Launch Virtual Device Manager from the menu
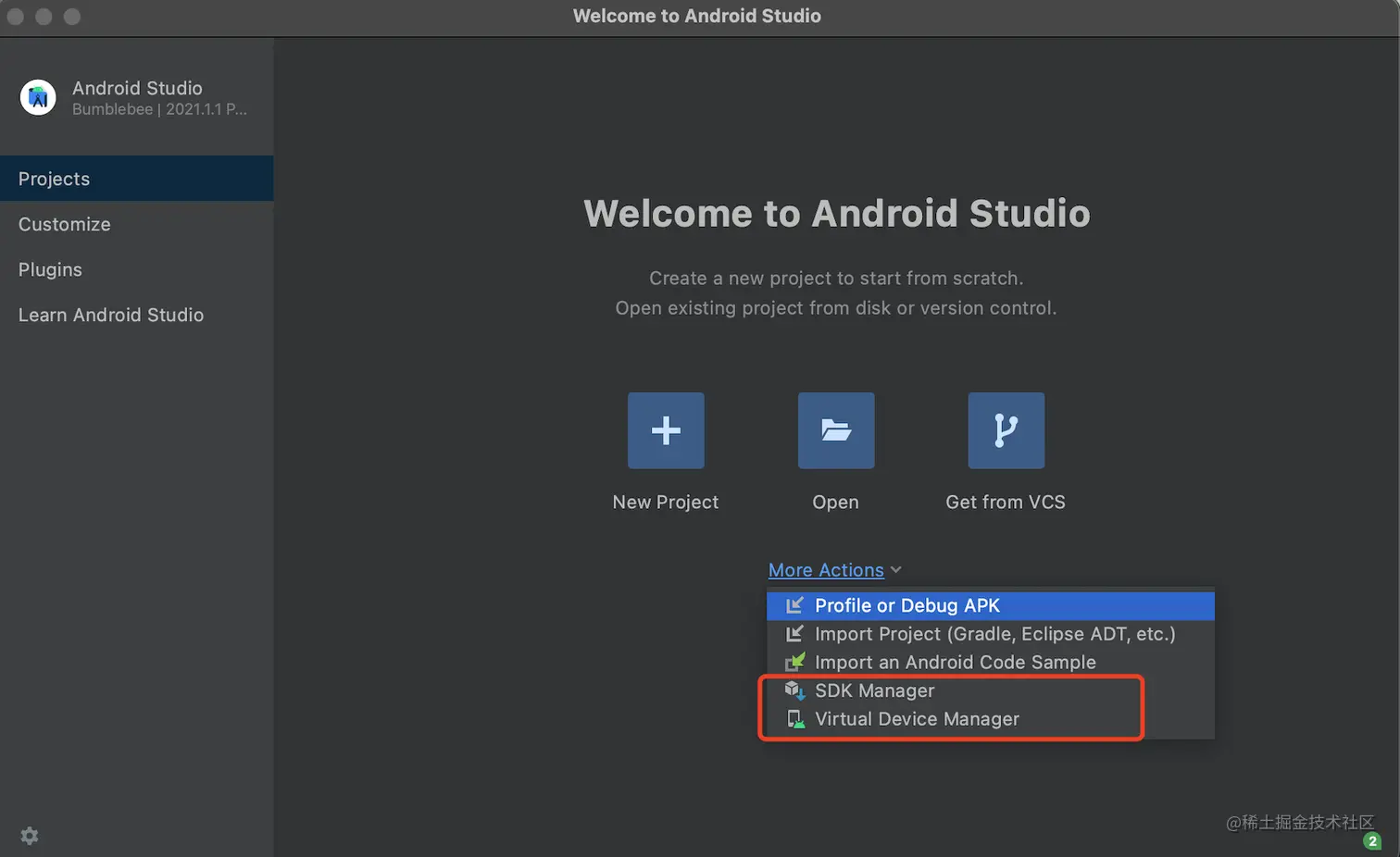1400x857 pixels. click(x=991, y=719)
